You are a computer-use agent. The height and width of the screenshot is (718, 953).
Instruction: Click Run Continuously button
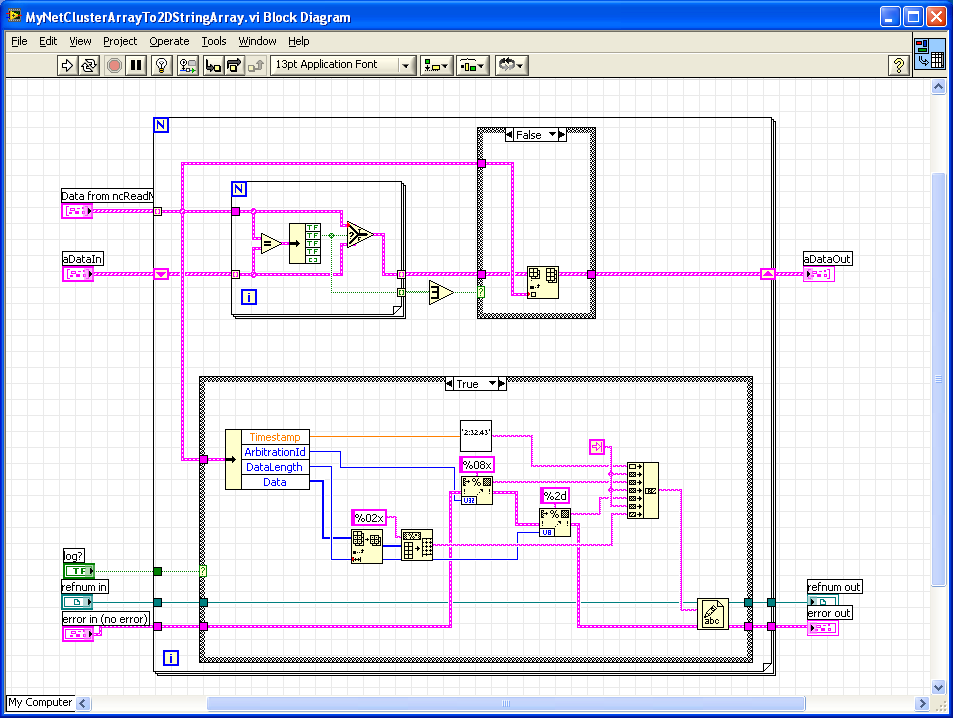pyautogui.click(x=89, y=65)
